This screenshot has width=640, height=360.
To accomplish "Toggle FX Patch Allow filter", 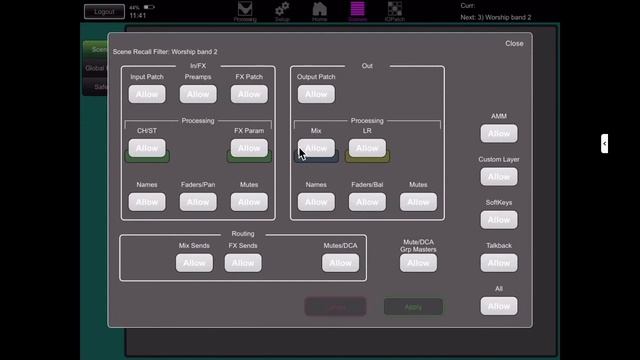I will [x=249, y=94].
